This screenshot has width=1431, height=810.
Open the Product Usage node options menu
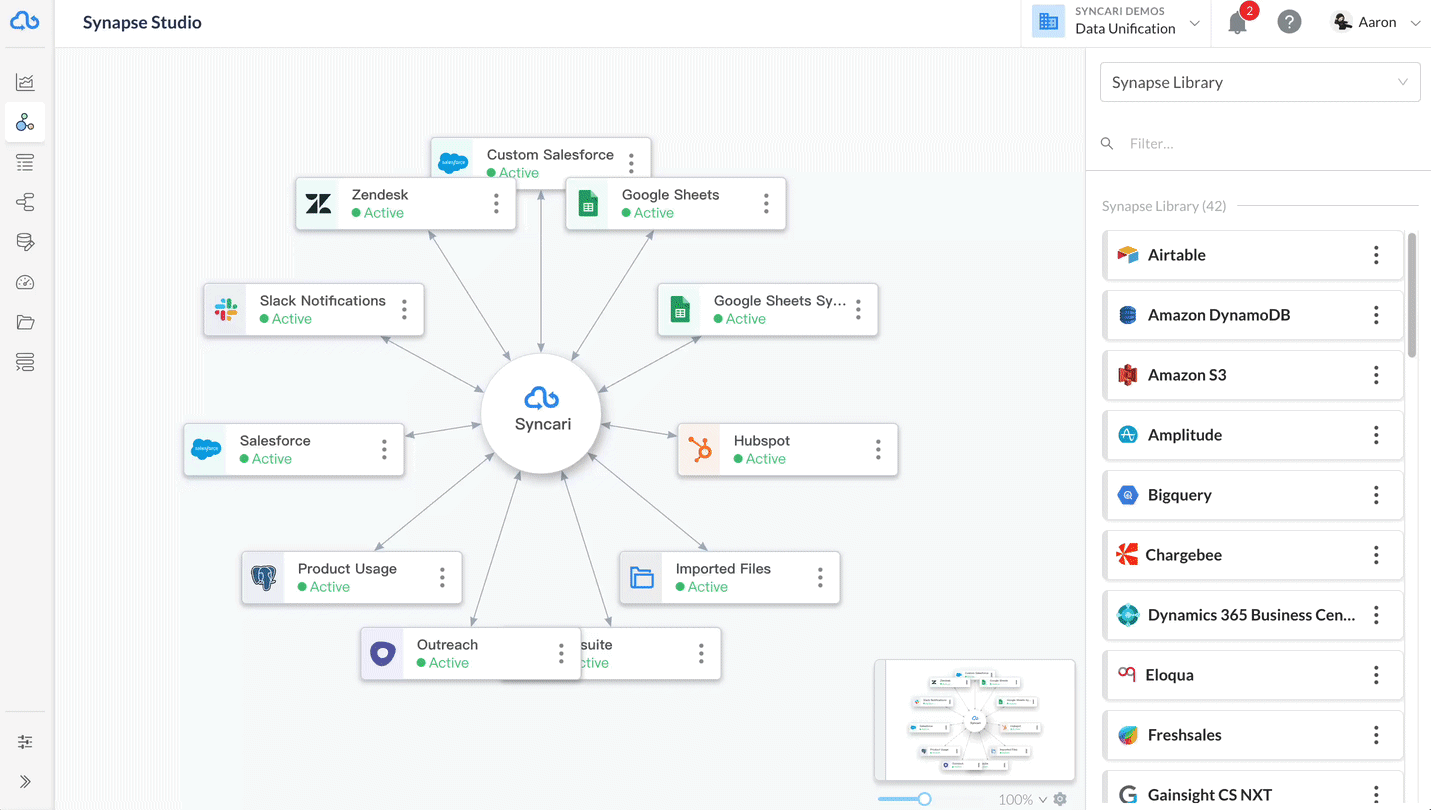[x=442, y=578]
